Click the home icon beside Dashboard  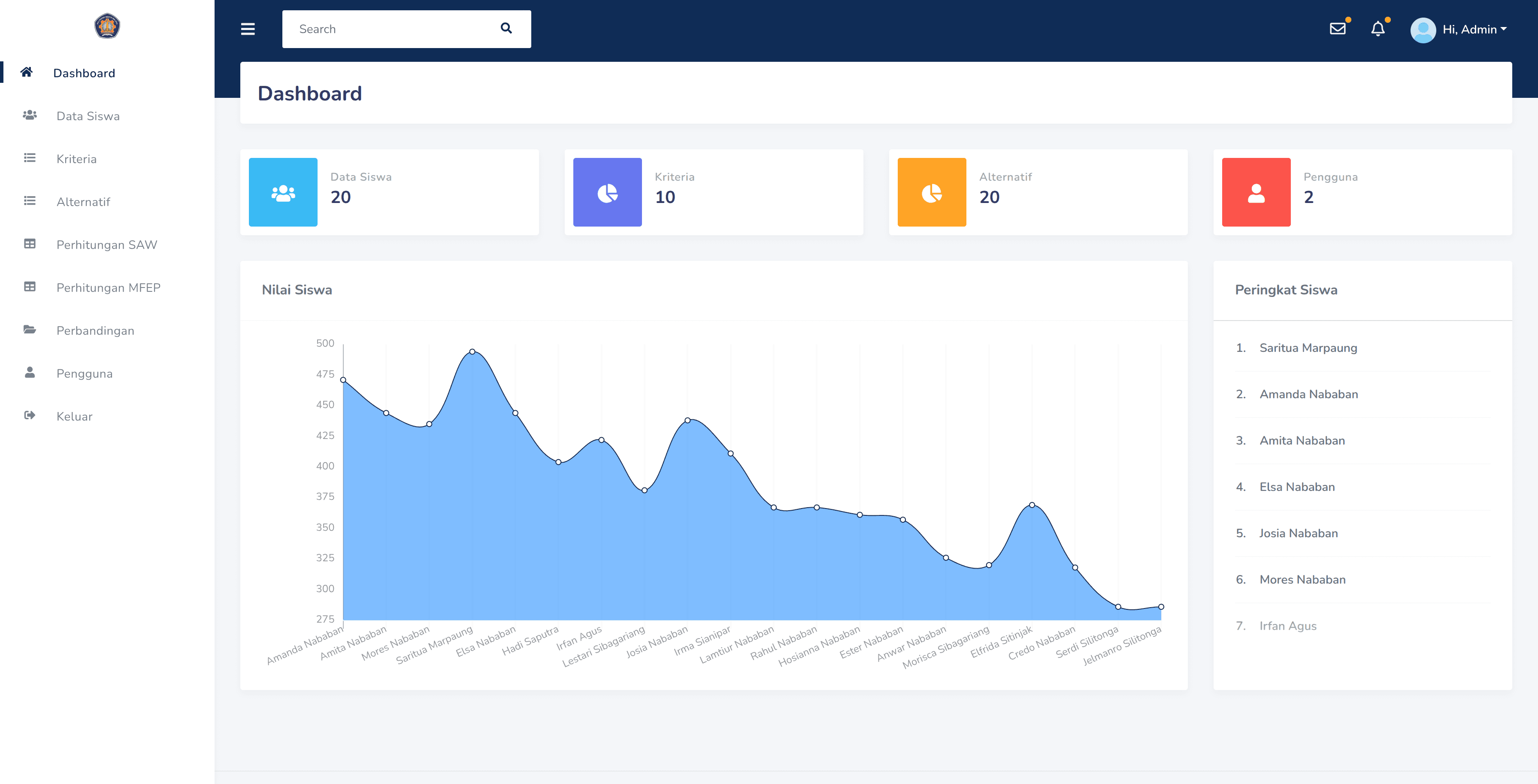[x=26, y=72]
